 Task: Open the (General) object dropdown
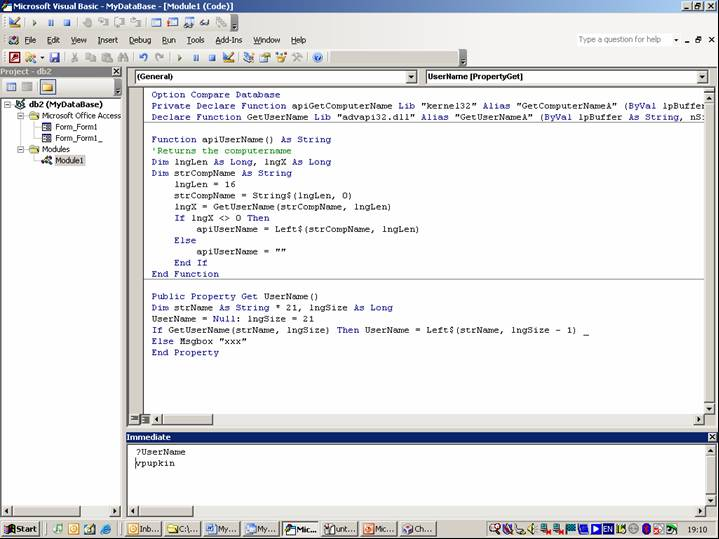(x=411, y=76)
